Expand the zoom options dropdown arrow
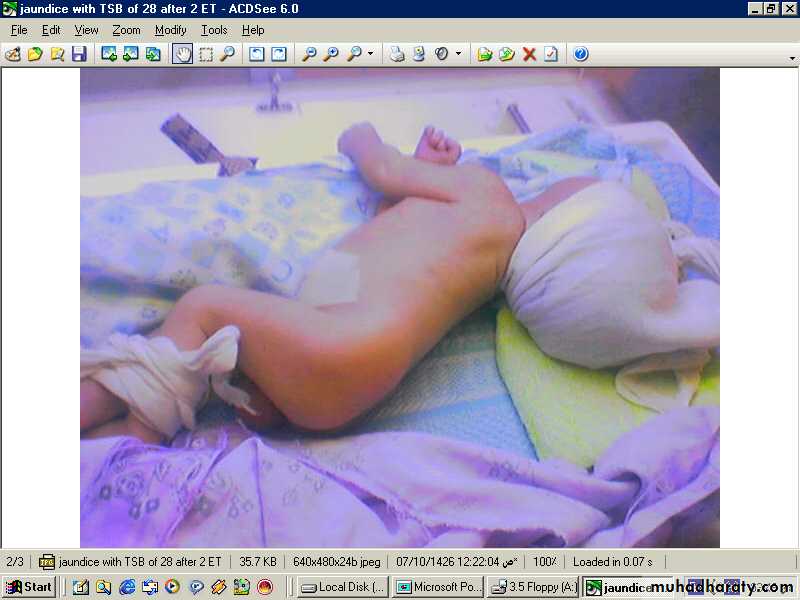The height and width of the screenshot is (600, 800). click(371, 54)
